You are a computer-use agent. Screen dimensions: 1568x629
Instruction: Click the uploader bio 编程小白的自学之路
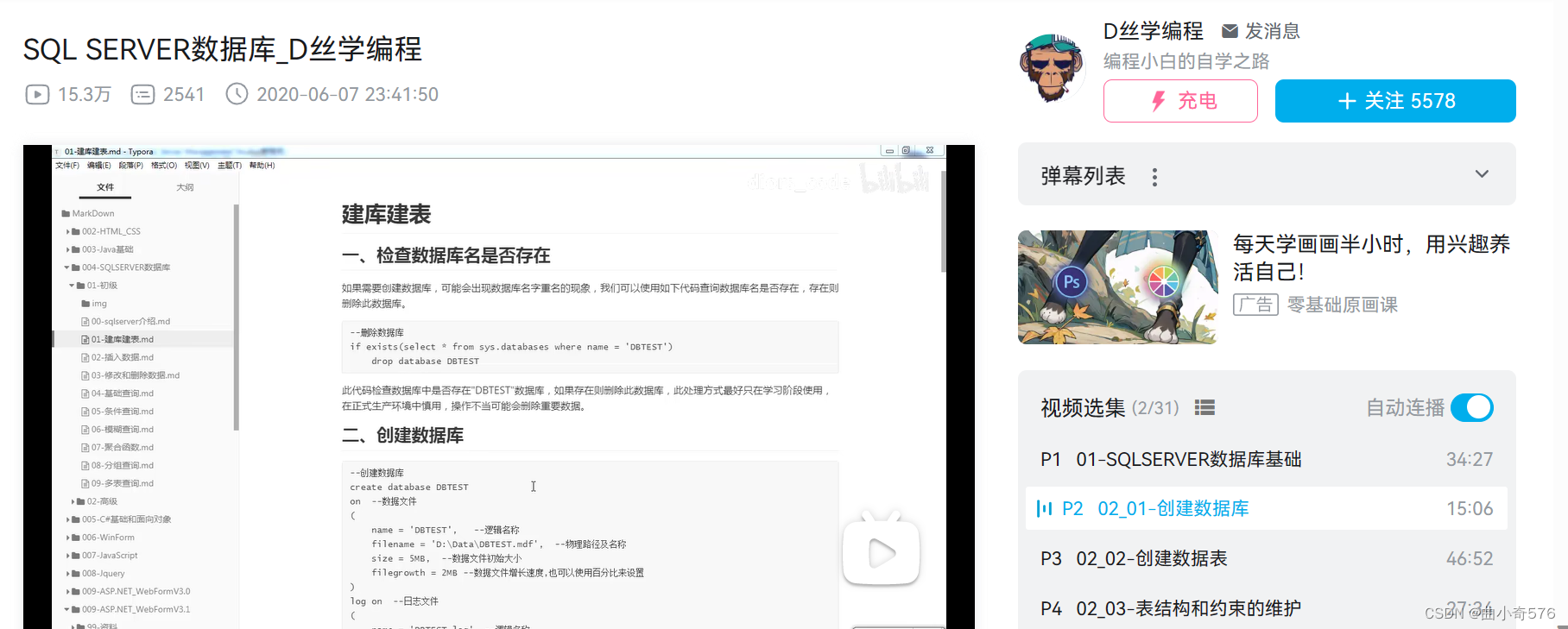coord(1186,61)
